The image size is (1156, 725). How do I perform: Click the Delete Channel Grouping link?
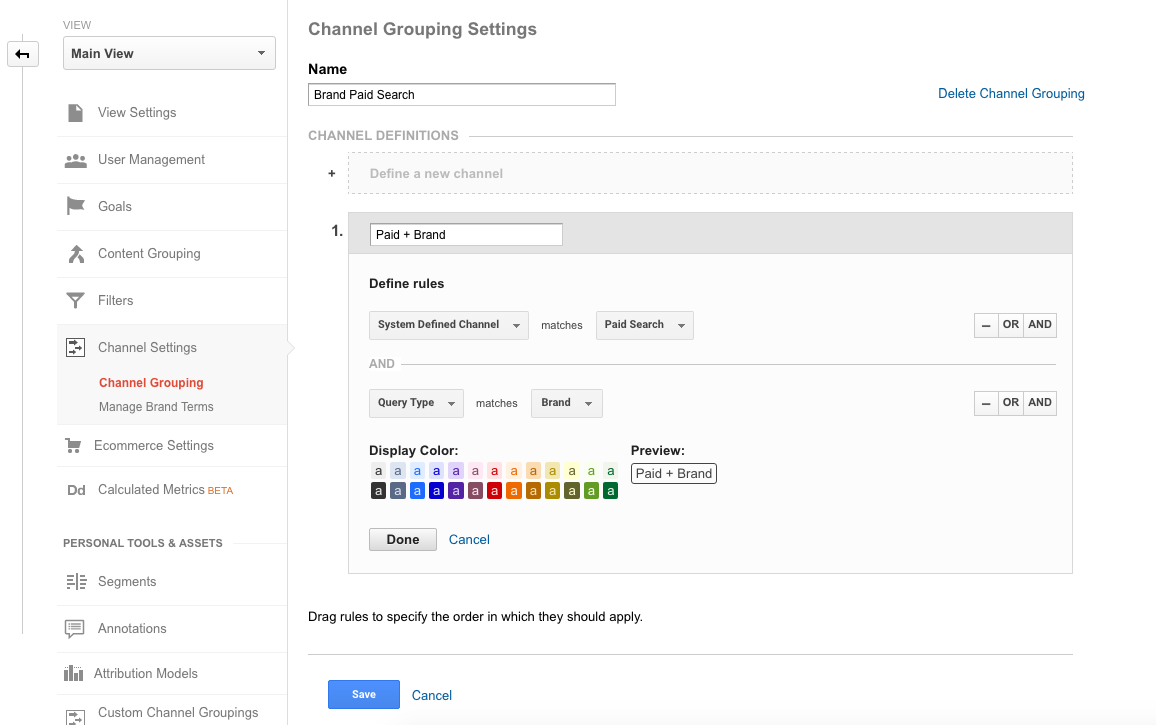(1011, 94)
